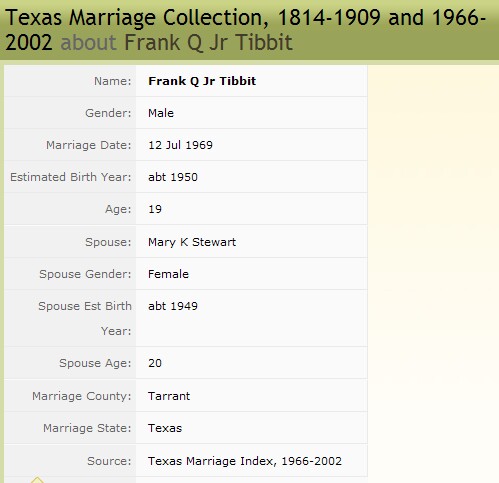Image resolution: width=499 pixels, height=483 pixels.
Task: Click the about Frank Q Jr Tibbit subtitle
Action: click(x=176, y=42)
